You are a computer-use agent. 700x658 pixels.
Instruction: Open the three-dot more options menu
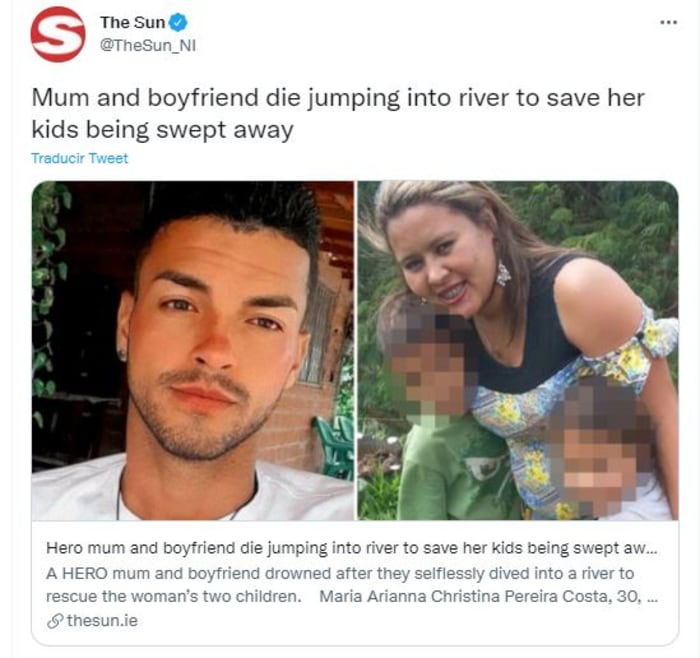(668, 22)
